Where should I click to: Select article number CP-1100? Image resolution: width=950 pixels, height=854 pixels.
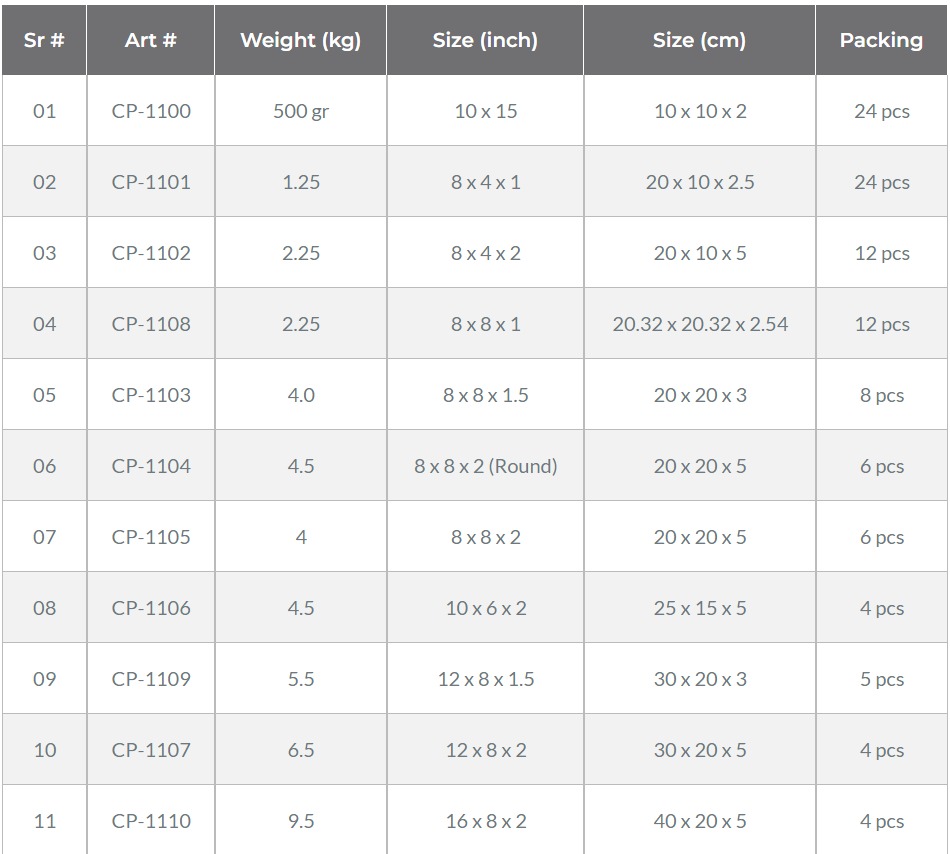click(x=151, y=111)
